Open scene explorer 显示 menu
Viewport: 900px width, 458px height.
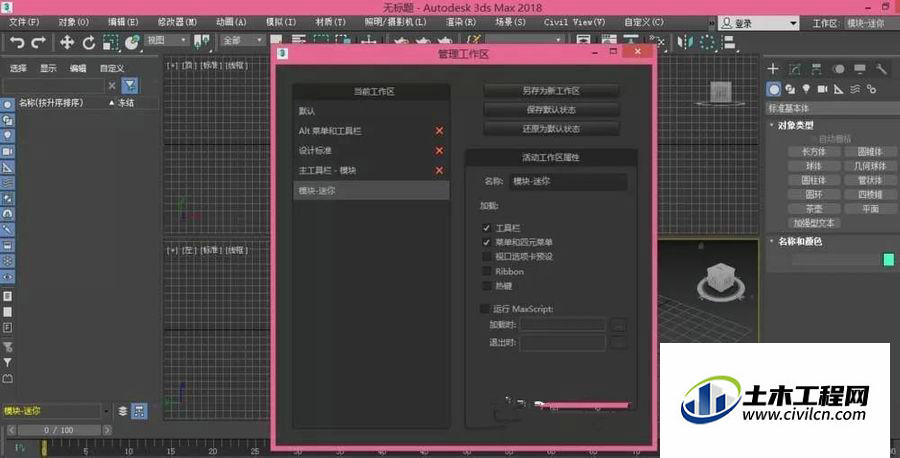[x=48, y=68]
